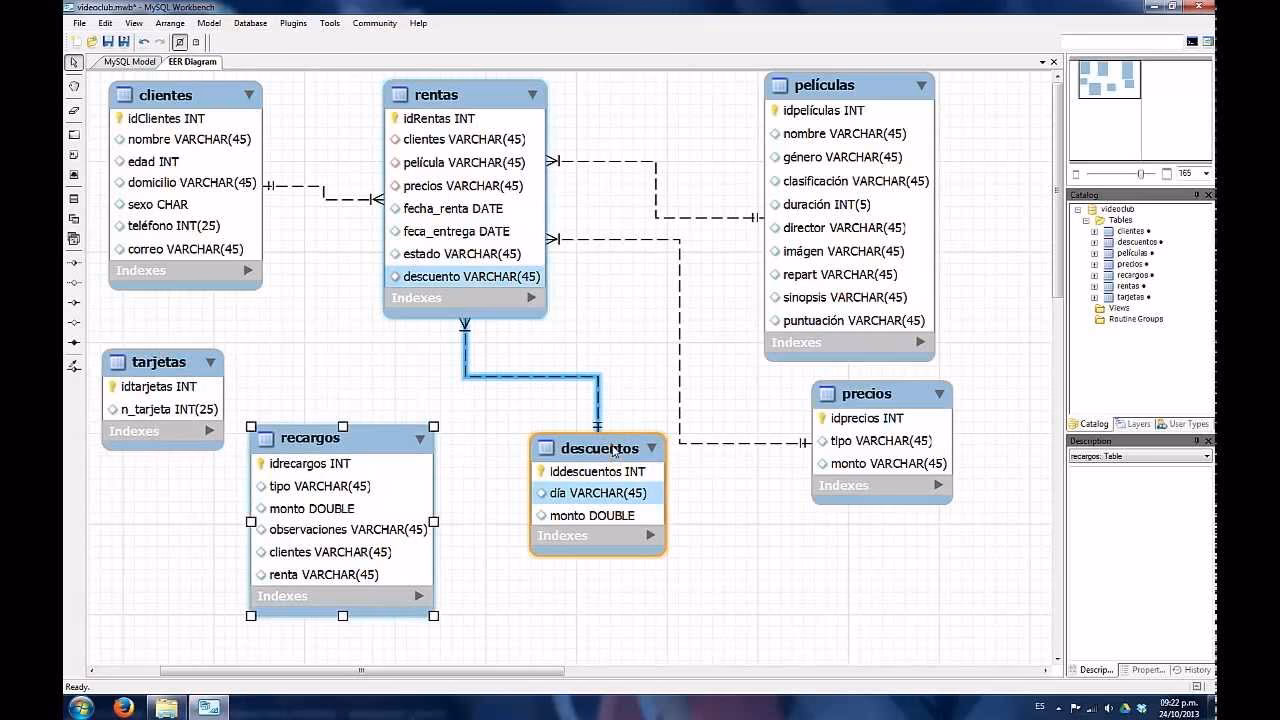Open the Arrange menu
The width and height of the screenshot is (1280, 720).
pyautogui.click(x=170, y=23)
